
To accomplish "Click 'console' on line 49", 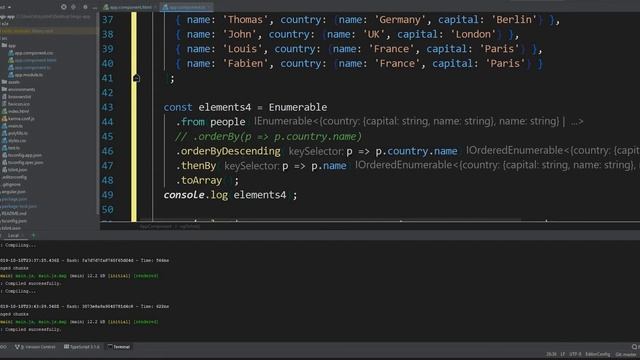I will 184,195.
